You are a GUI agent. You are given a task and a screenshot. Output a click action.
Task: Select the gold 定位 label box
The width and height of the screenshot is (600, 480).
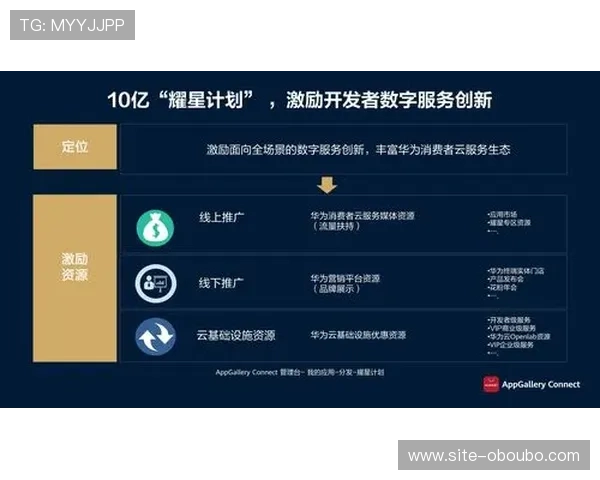75,147
